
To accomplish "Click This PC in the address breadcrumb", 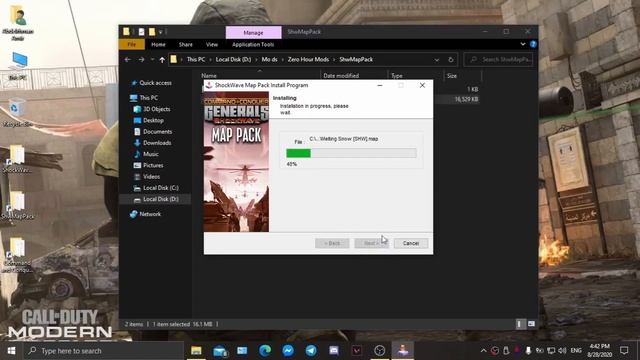I will [x=196, y=60].
